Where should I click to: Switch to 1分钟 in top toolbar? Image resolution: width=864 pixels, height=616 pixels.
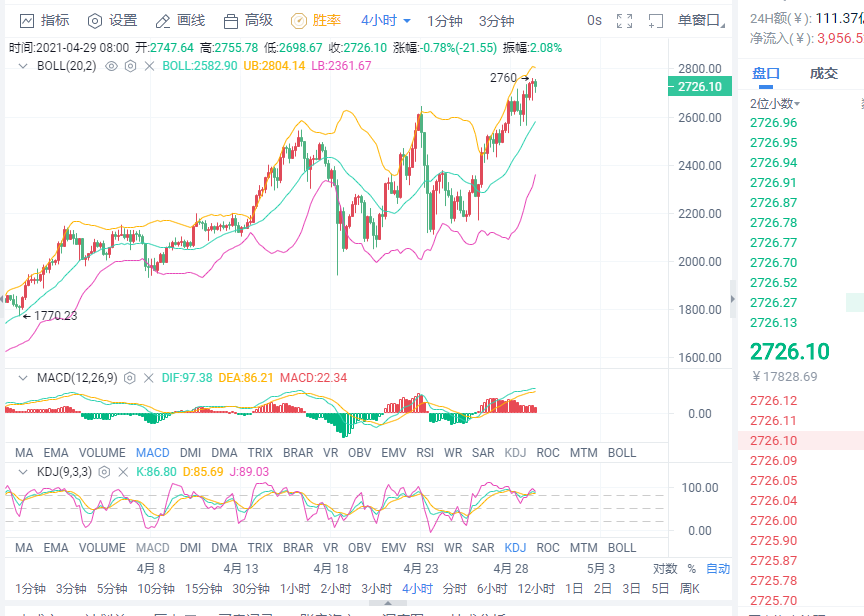pyautogui.click(x=444, y=20)
